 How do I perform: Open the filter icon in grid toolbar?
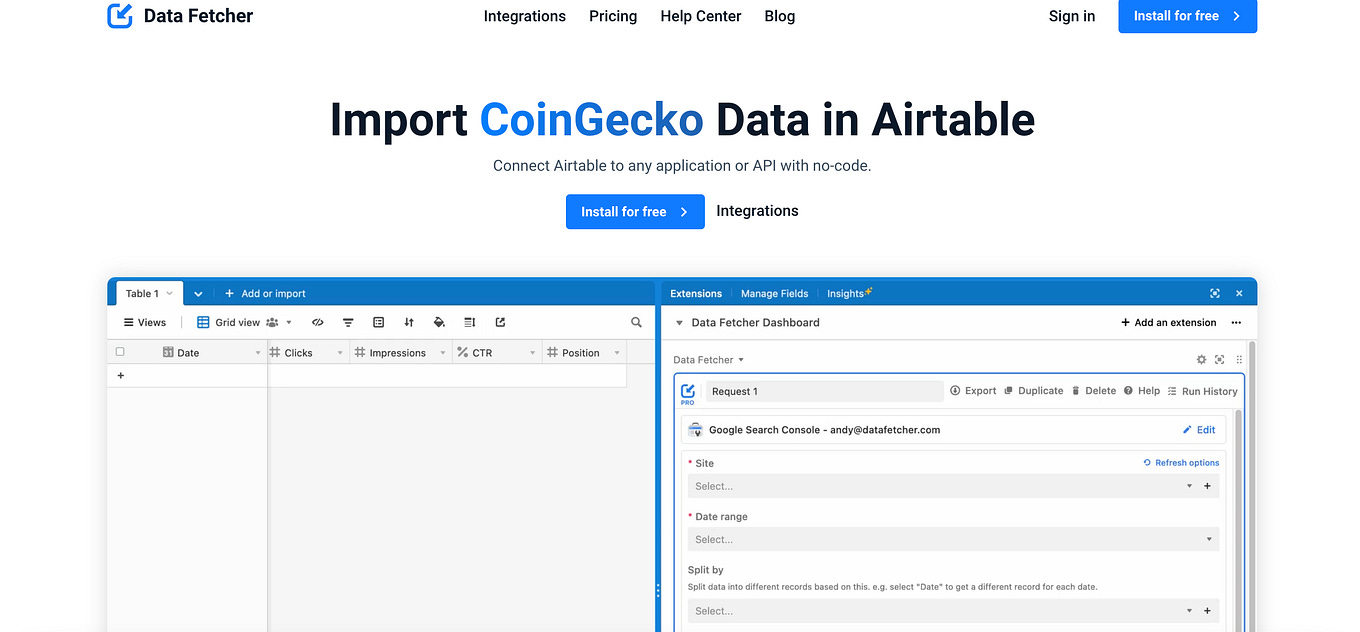[x=348, y=323]
